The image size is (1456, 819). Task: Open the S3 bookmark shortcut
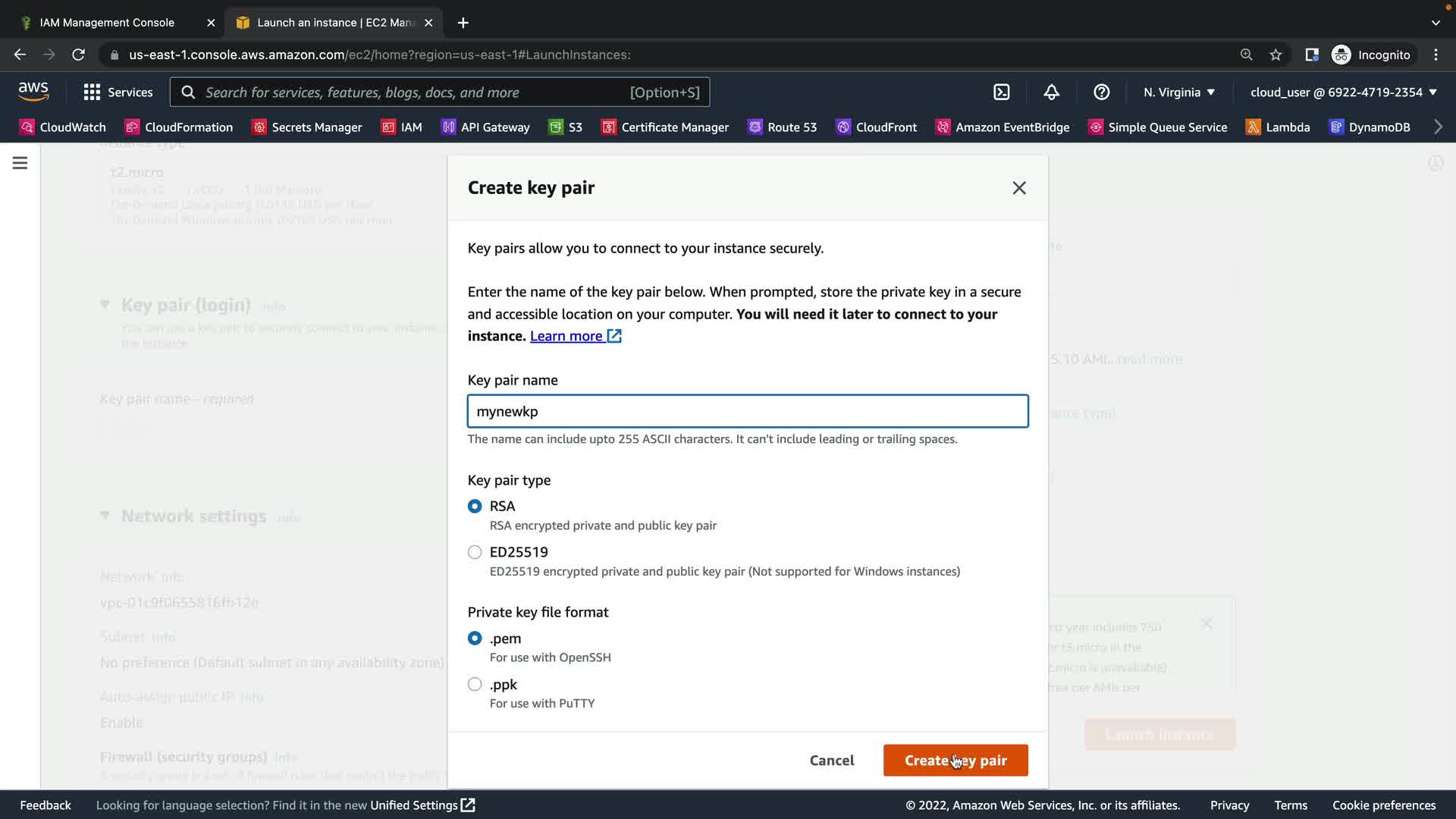coord(566,127)
